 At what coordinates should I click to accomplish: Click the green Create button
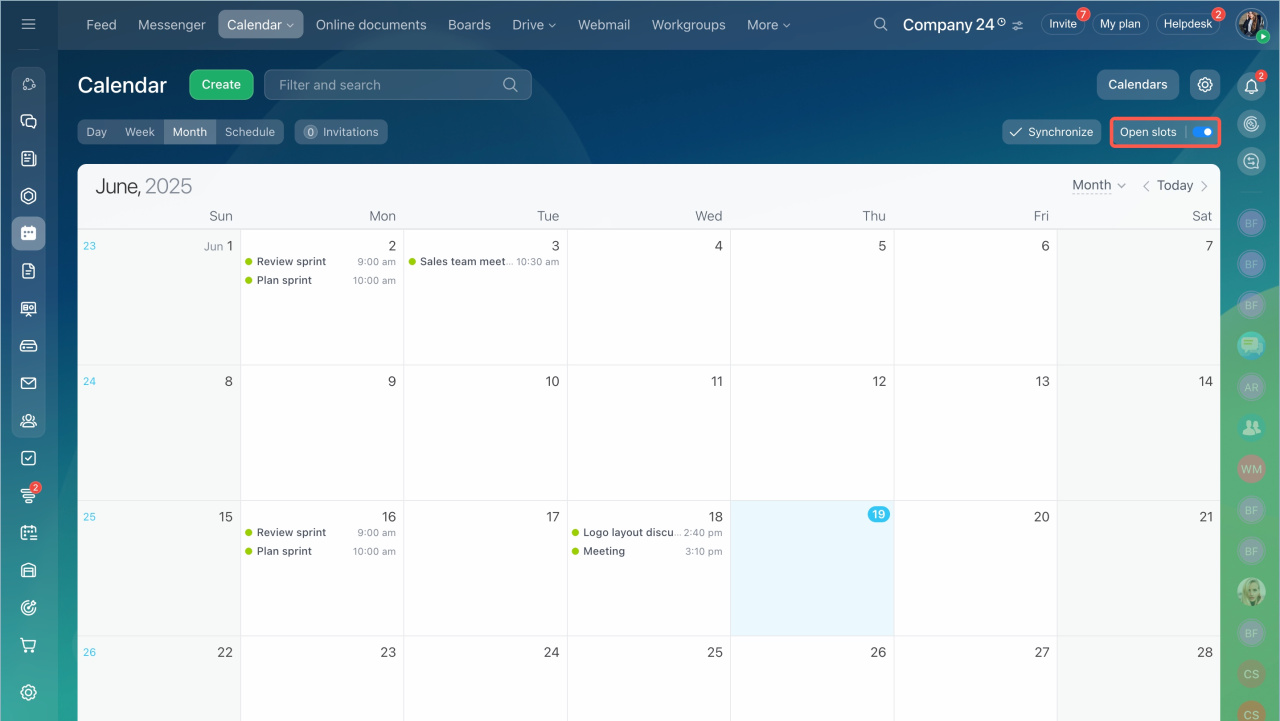click(x=221, y=85)
